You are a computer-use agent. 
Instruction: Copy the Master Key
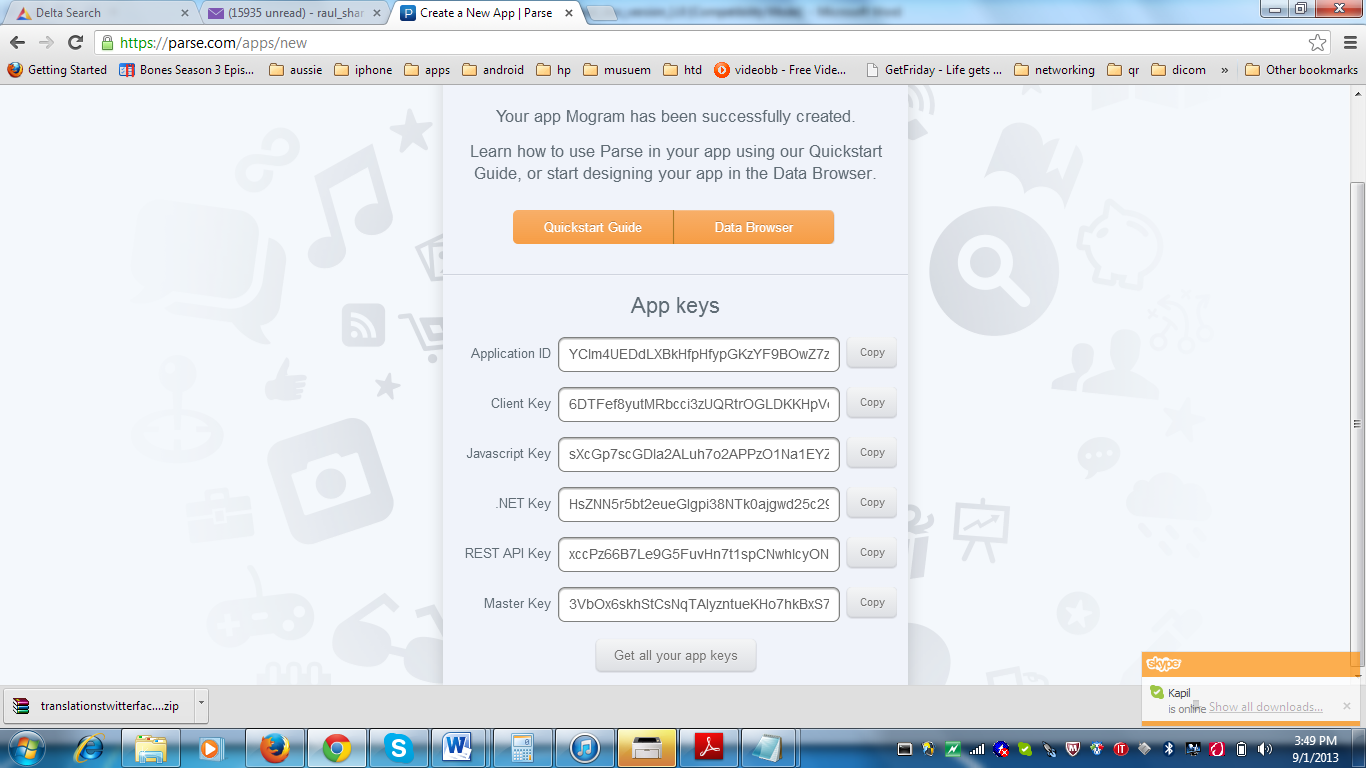point(872,603)
